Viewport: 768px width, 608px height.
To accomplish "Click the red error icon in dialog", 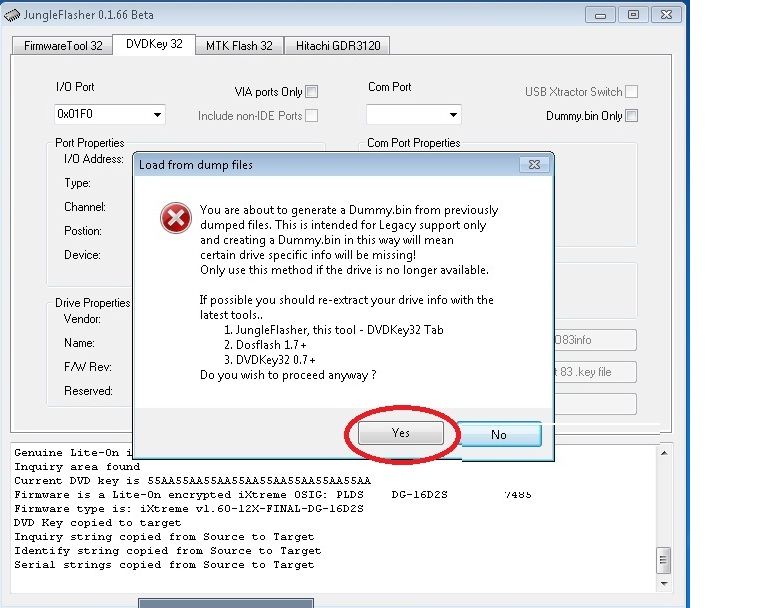I will pyautogui.click(x=175, y=217).
